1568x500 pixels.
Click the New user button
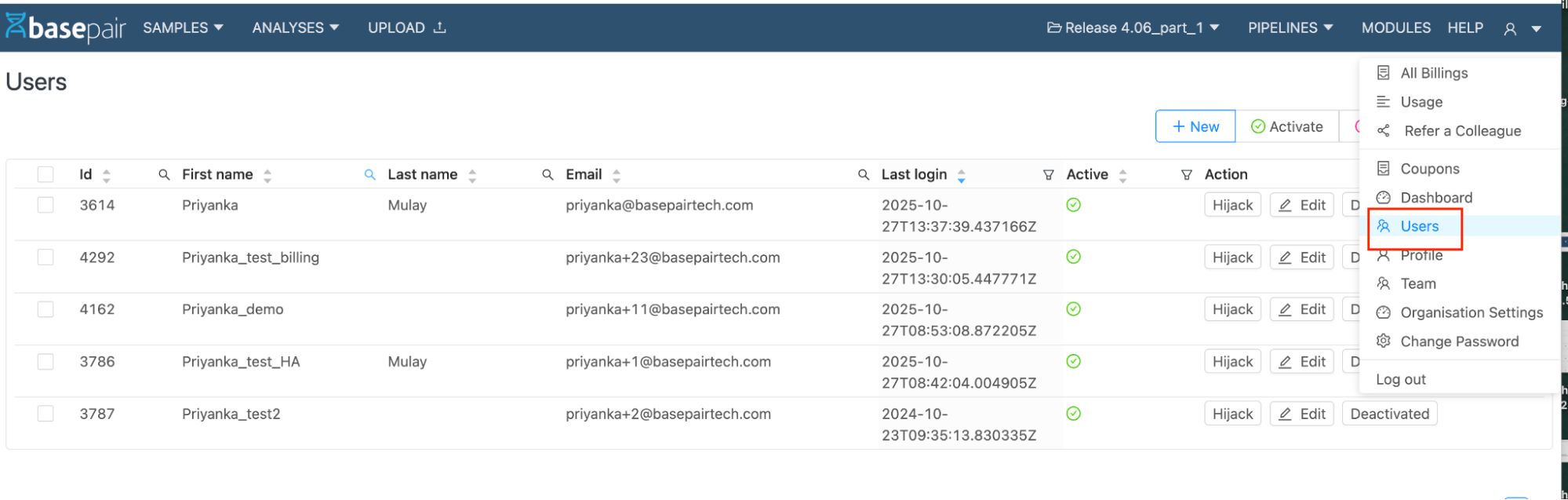pos(1195,126)
